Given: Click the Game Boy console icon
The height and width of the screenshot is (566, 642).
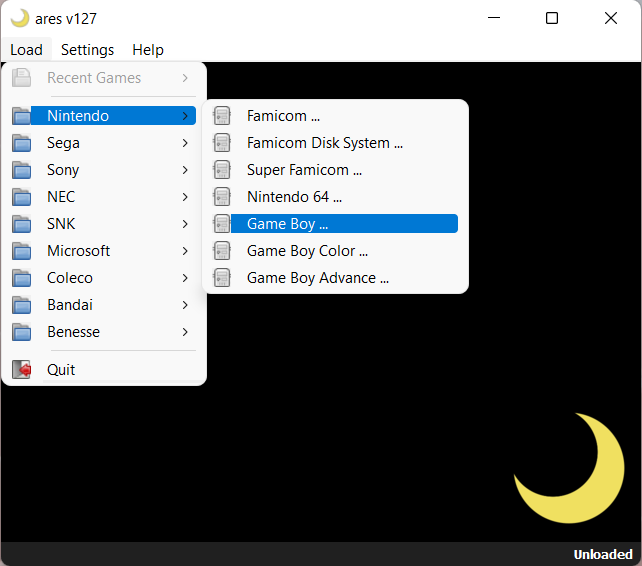Looking at the screenshot, I should [x=222, y=224].
